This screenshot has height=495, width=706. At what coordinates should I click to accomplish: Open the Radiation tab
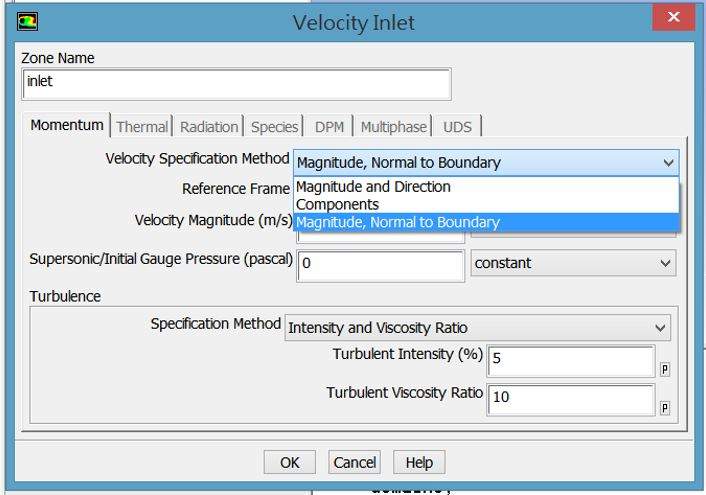209,127
